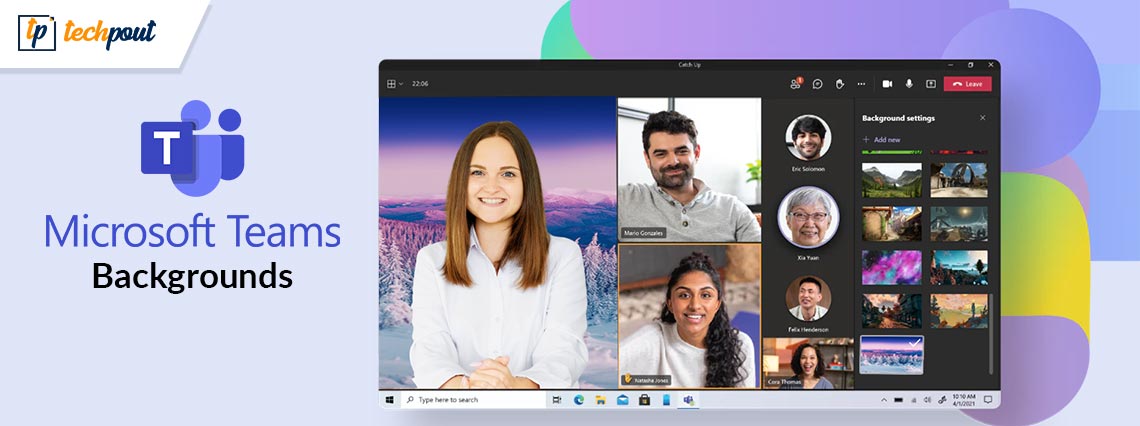Pick the purple nebula background thumbnail
1140x426 pixels.
tap(891, 268)
